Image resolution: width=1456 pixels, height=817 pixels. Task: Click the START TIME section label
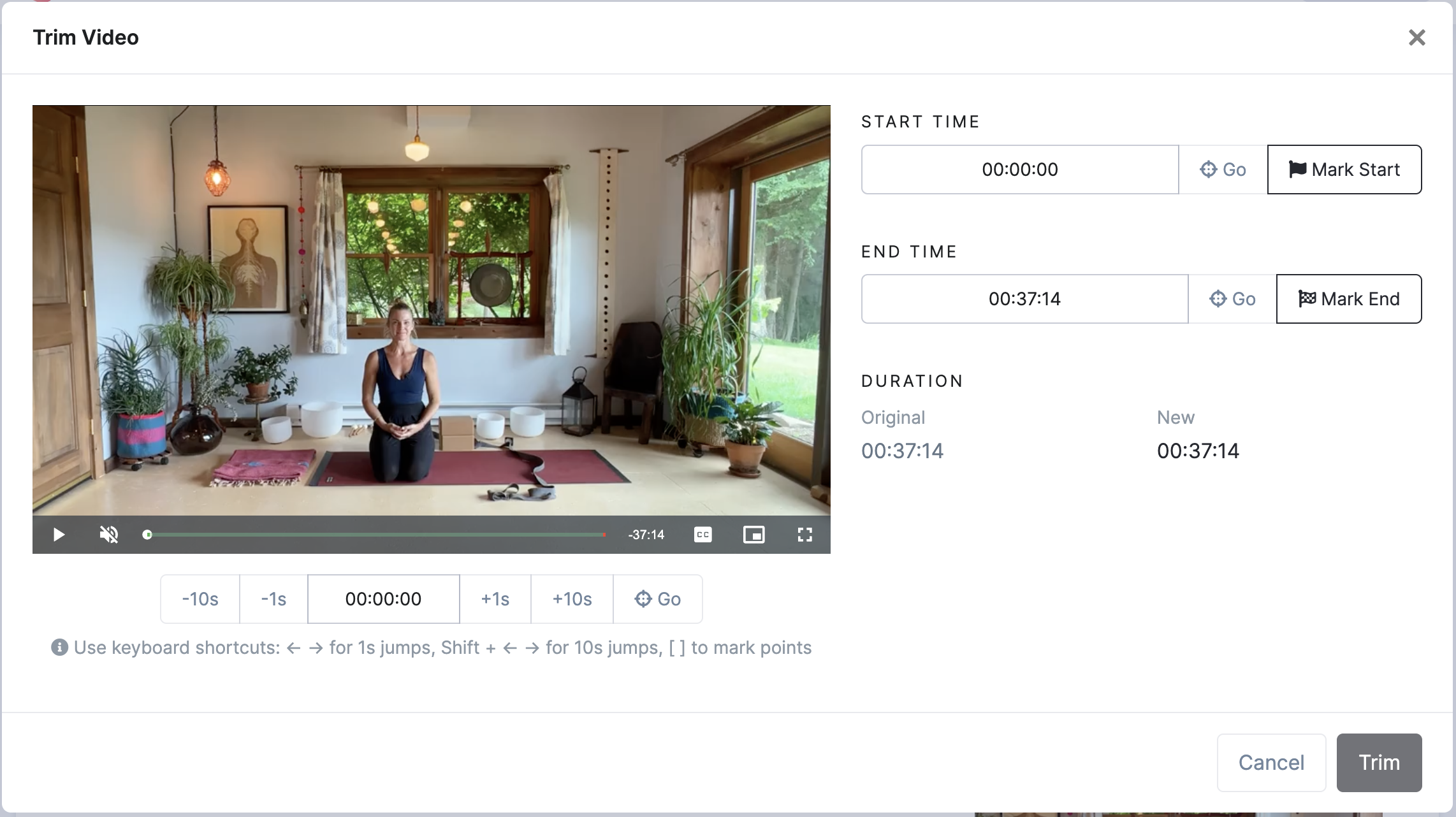point(921,122)
